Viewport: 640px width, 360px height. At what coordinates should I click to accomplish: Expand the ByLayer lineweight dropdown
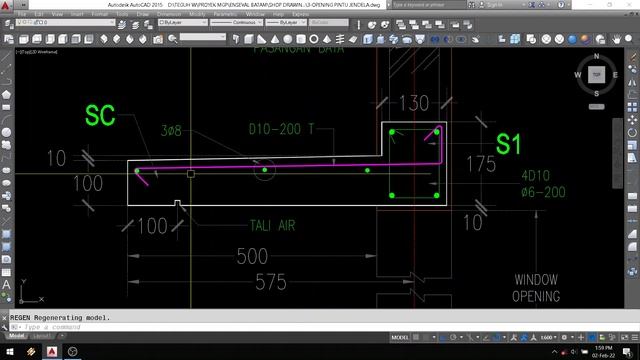point(303,22)
